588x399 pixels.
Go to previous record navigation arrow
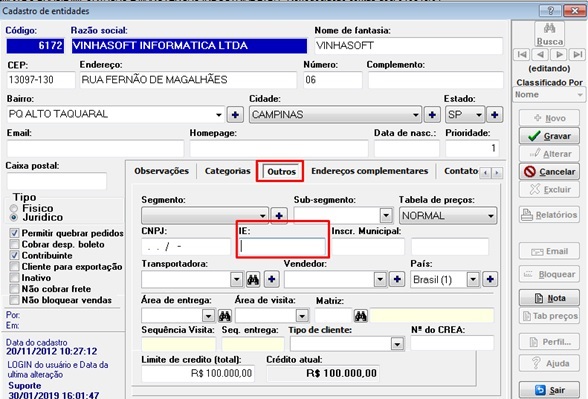point(540,55)
